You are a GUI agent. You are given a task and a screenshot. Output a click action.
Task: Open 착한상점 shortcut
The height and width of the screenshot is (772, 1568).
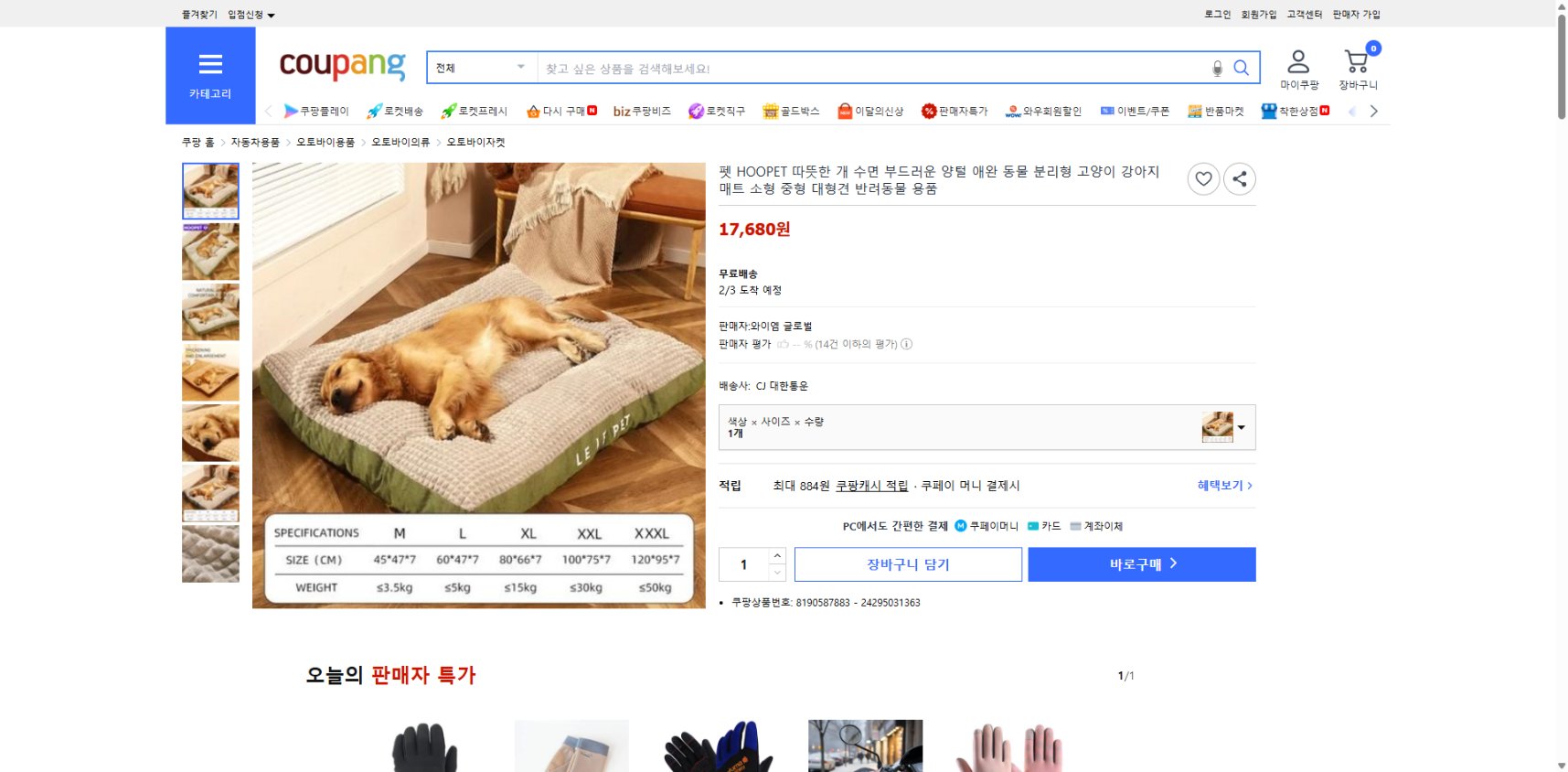pos(1296,111)
